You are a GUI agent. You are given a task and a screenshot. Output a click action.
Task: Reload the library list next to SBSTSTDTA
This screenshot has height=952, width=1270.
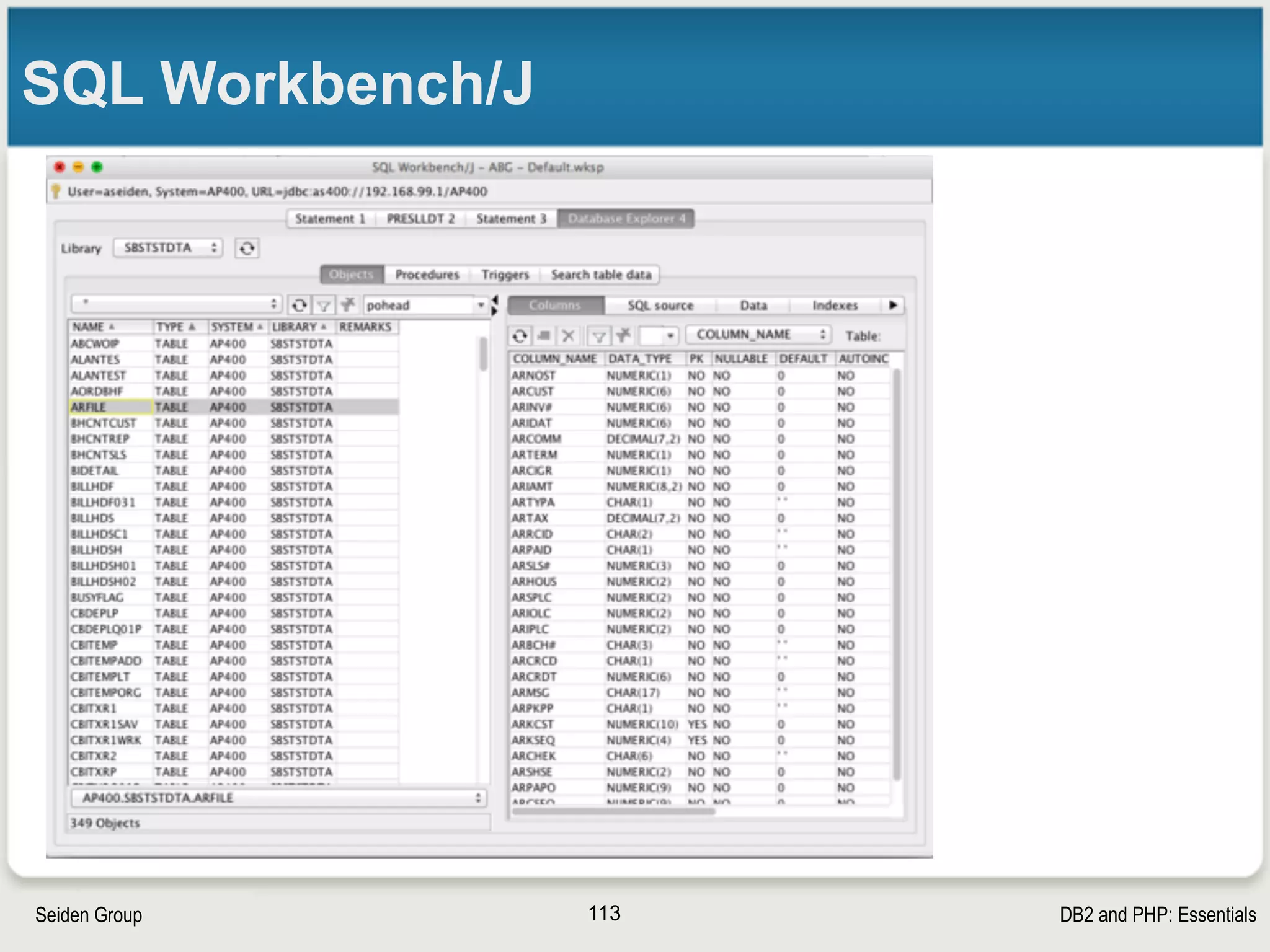[247, 249]
